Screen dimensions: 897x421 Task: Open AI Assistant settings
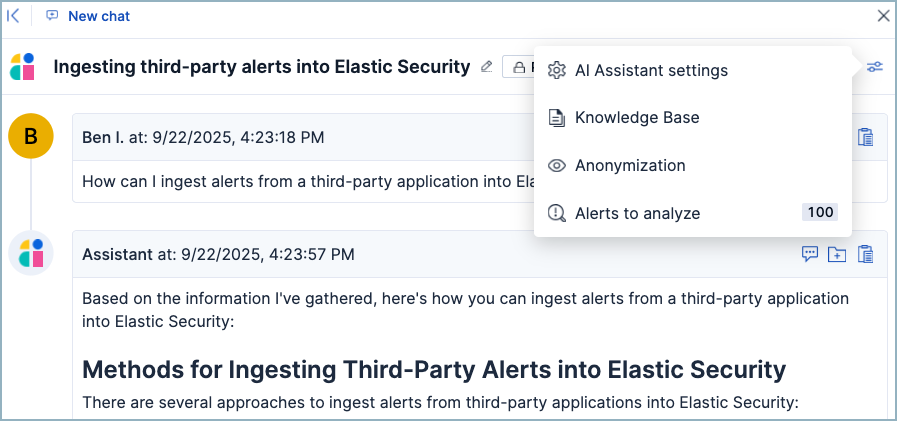point(650,71)
